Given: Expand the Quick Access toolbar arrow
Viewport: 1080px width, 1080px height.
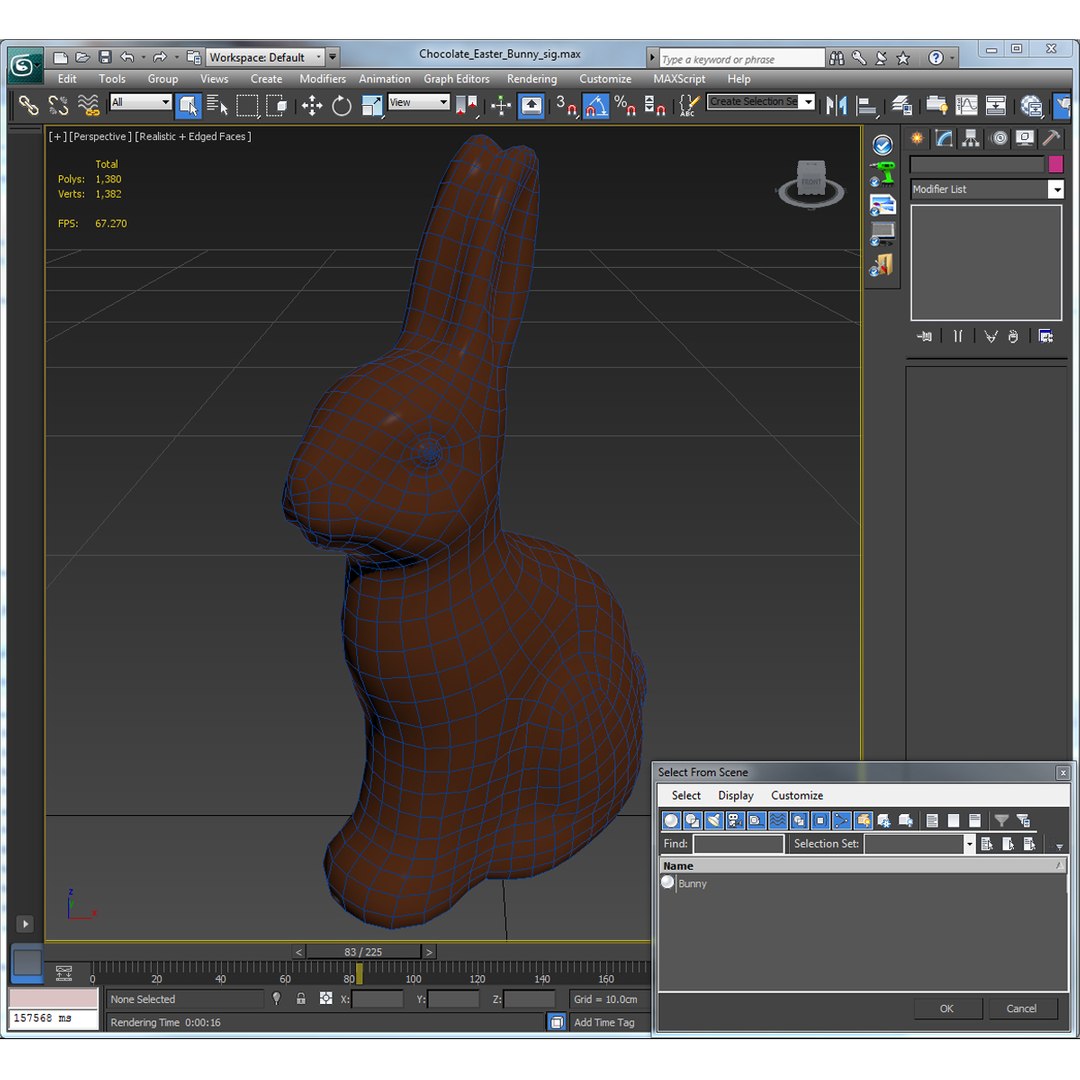Looking at the screenshot, I should 333,57.
